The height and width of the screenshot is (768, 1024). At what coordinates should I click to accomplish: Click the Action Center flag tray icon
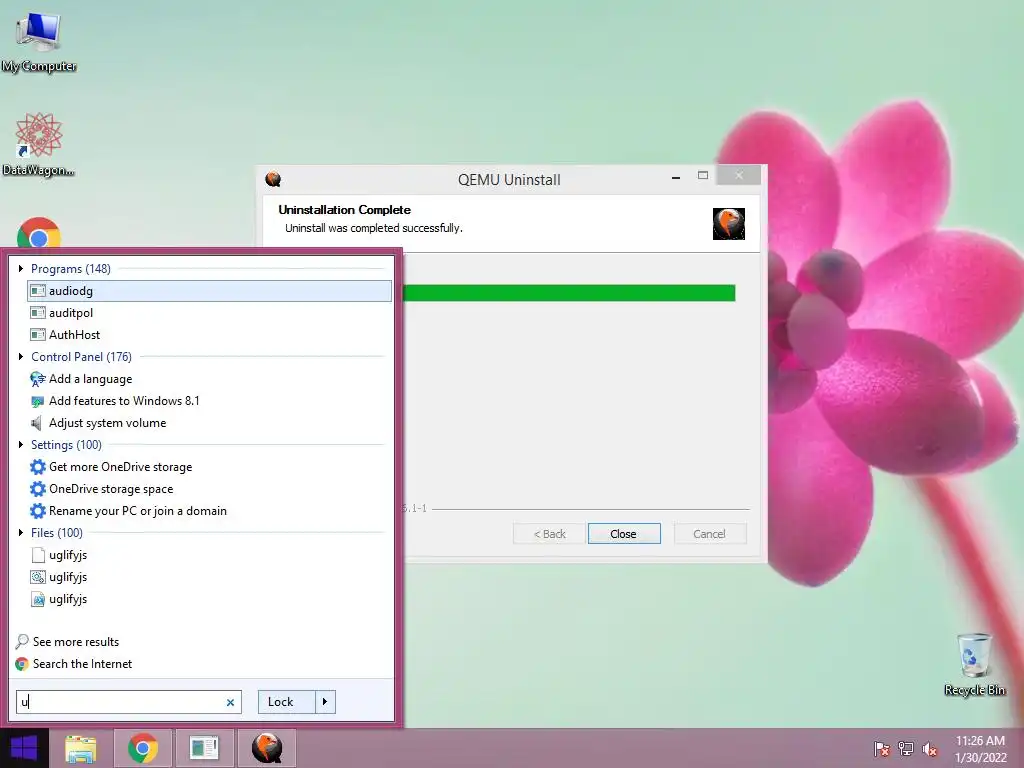882,749
